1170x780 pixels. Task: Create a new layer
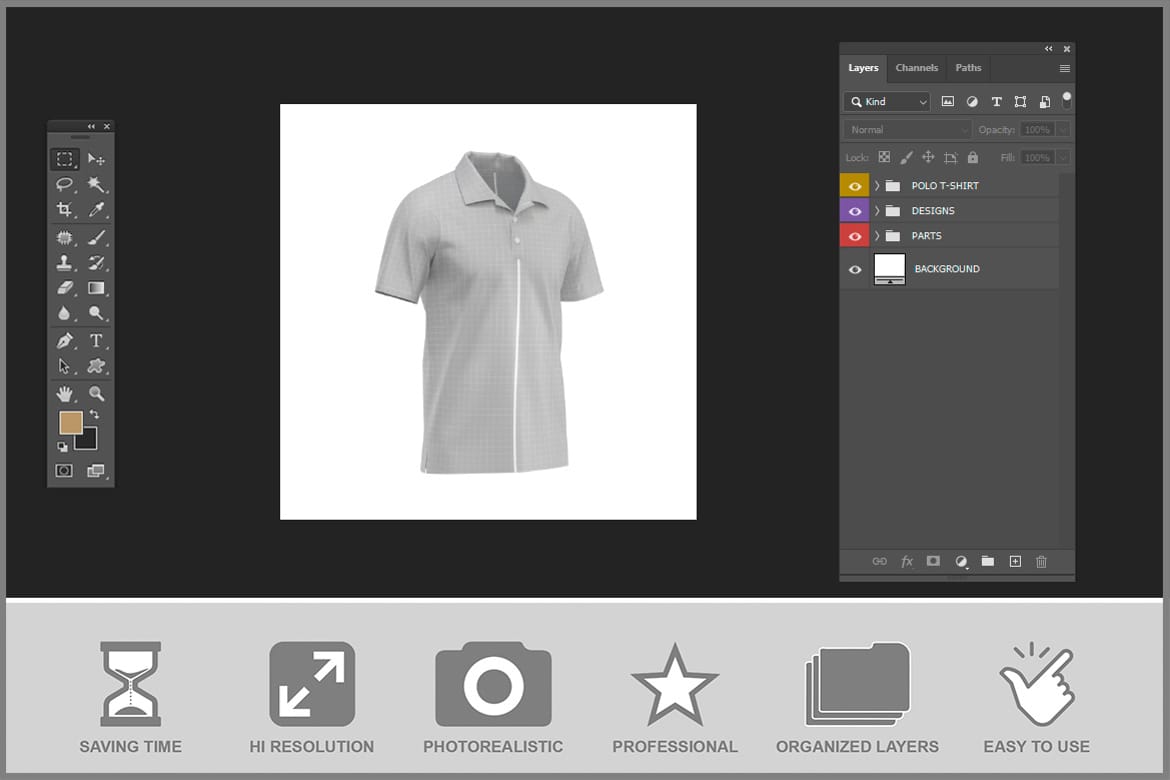pos(1015,561)
